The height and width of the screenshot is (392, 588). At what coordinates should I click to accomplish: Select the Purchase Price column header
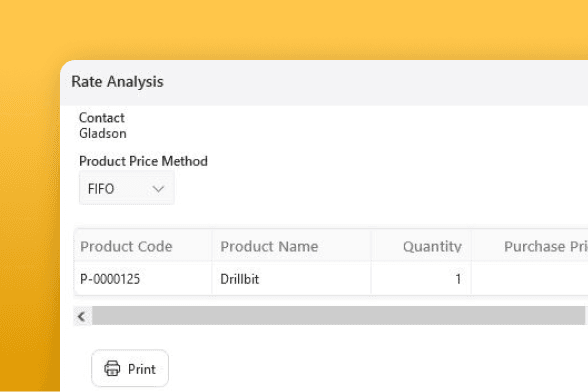click(x=546, y=246)
